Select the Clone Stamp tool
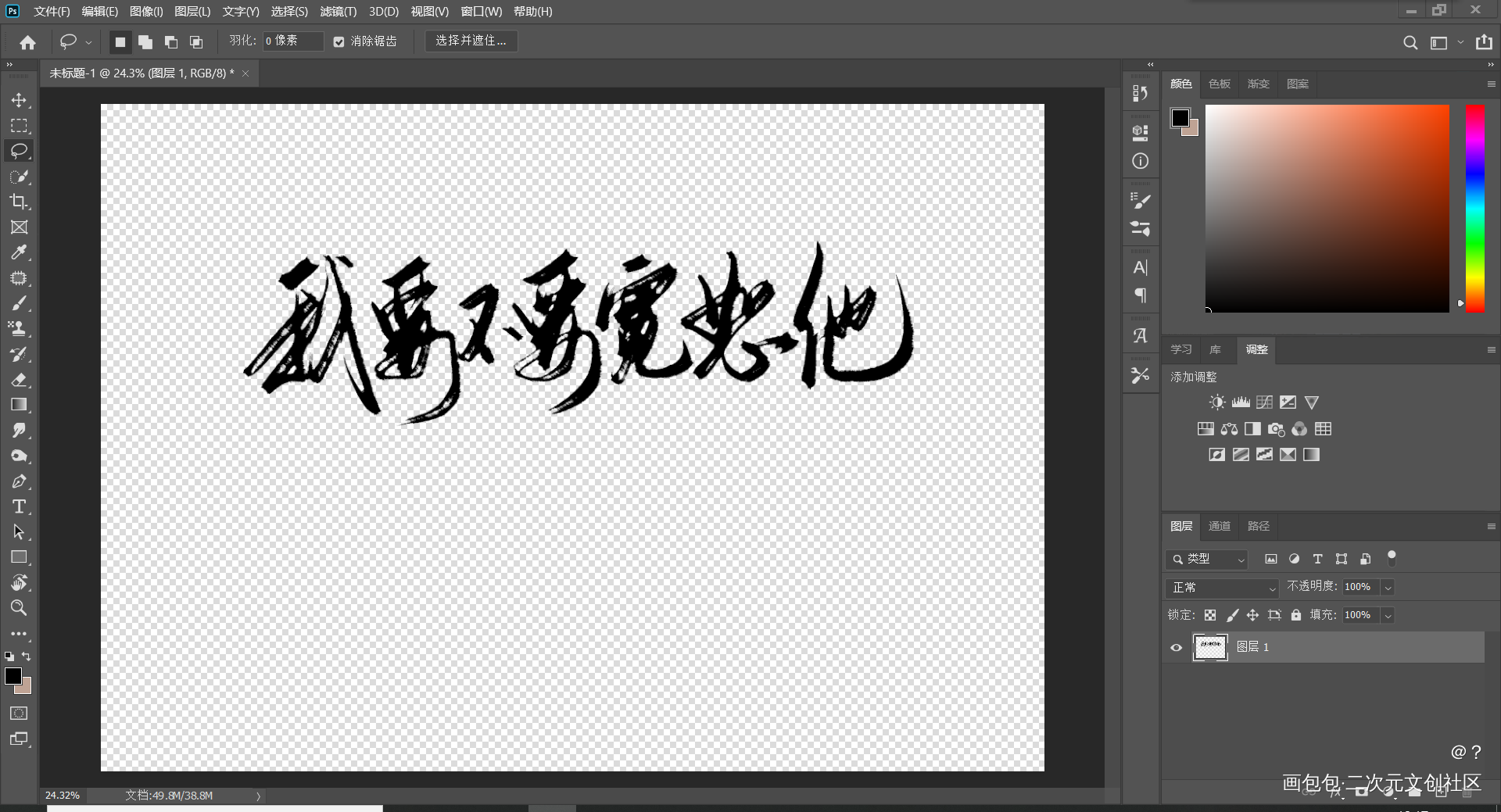Screen dimensions: 1501x812 pos(19,329)
